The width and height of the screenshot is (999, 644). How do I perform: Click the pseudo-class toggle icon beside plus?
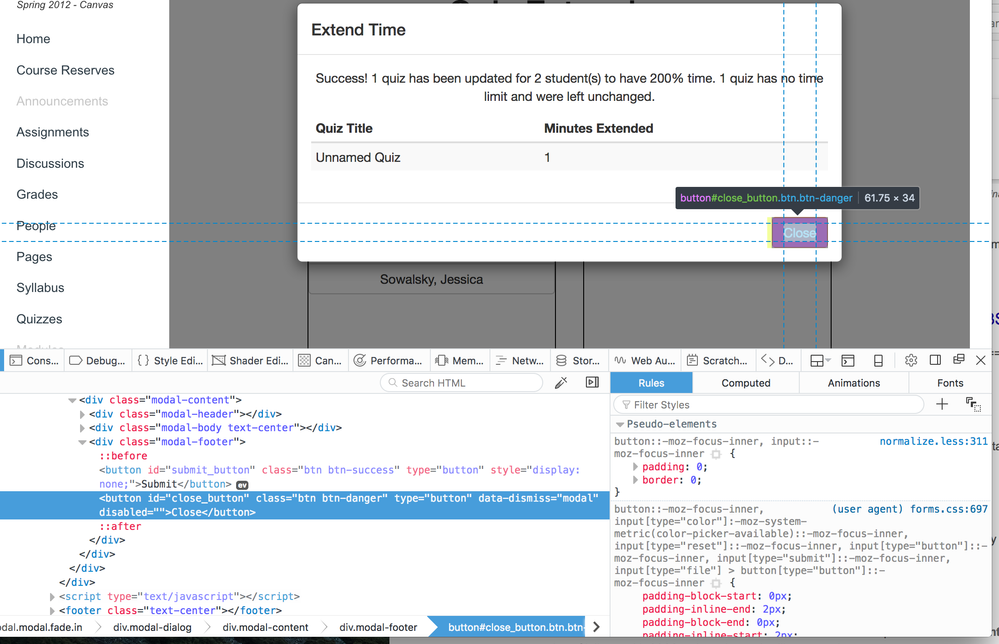(x=973, y=404)
